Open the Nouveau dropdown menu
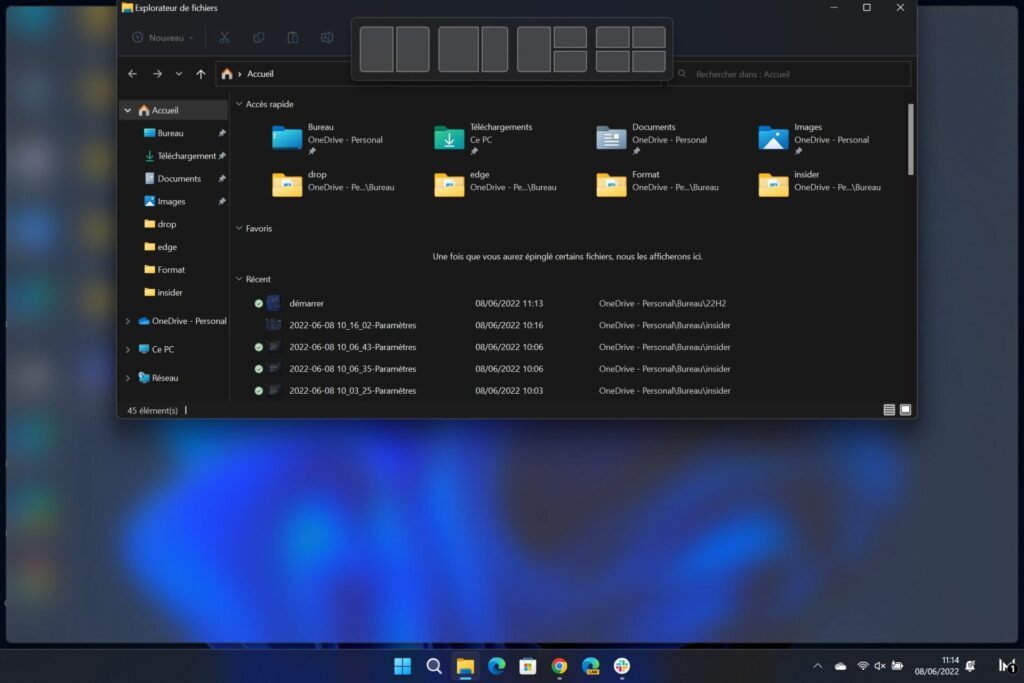The image size is (1024, 683). [164, 38]
